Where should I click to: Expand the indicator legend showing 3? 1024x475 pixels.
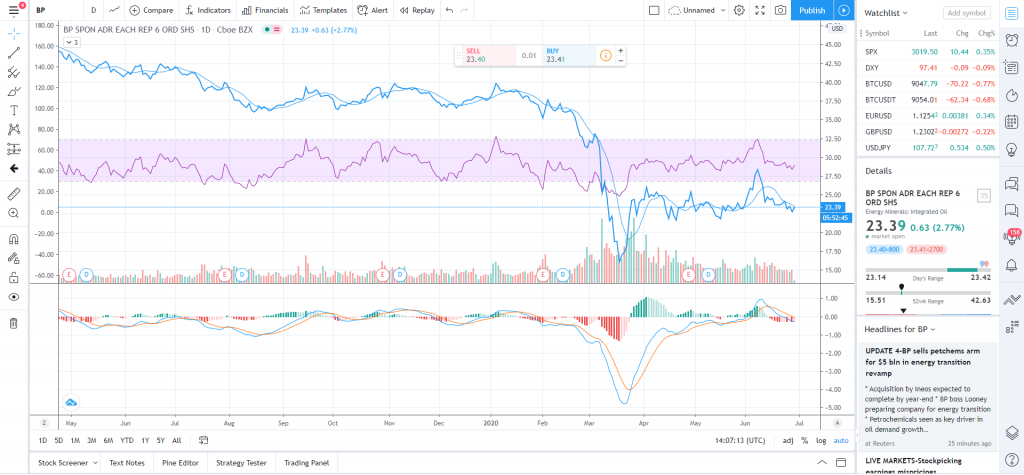(x=71, y=42)
